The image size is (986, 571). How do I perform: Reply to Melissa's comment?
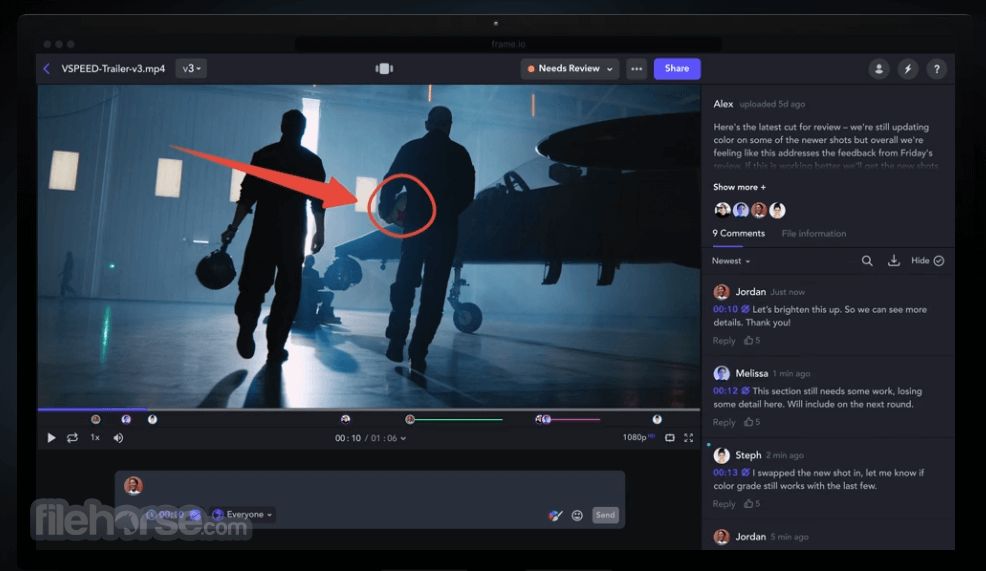coord(724,423)
